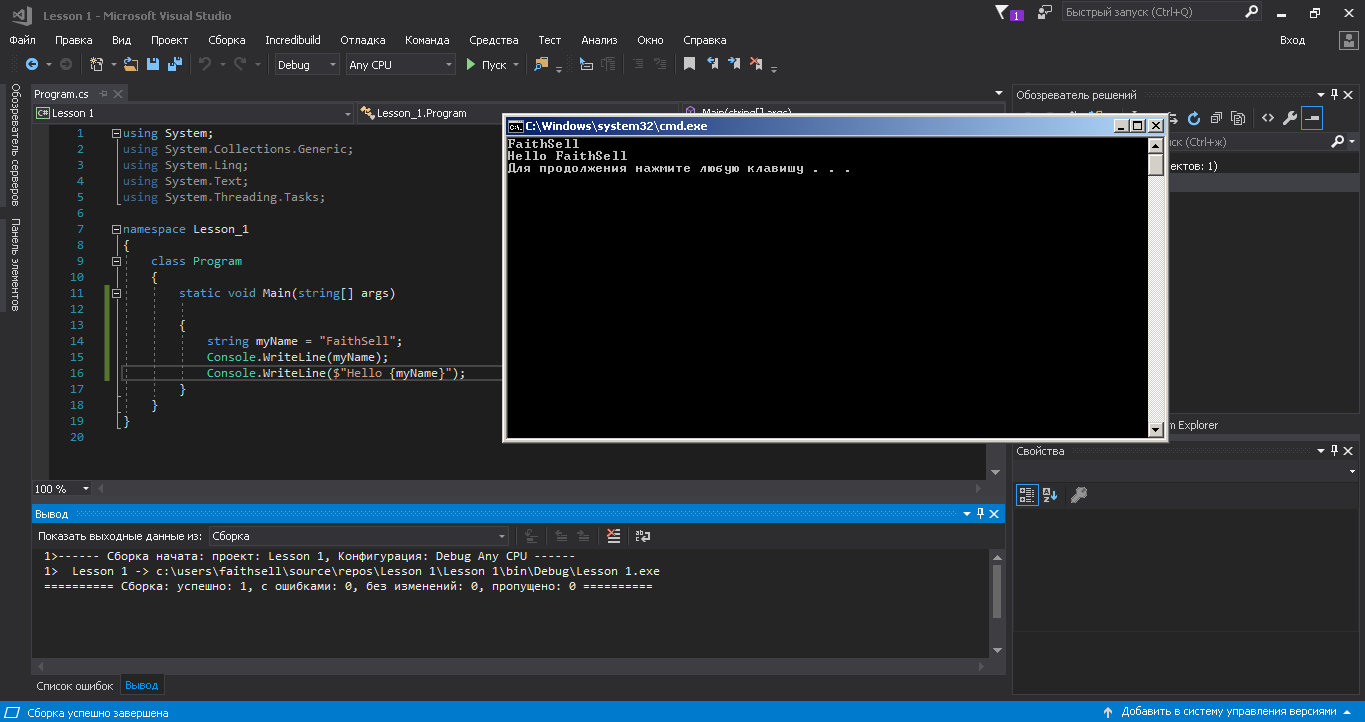Refresh the Solution Explorer
The width and height of the screenshot is (1365, 722).
coord(1193,118)
